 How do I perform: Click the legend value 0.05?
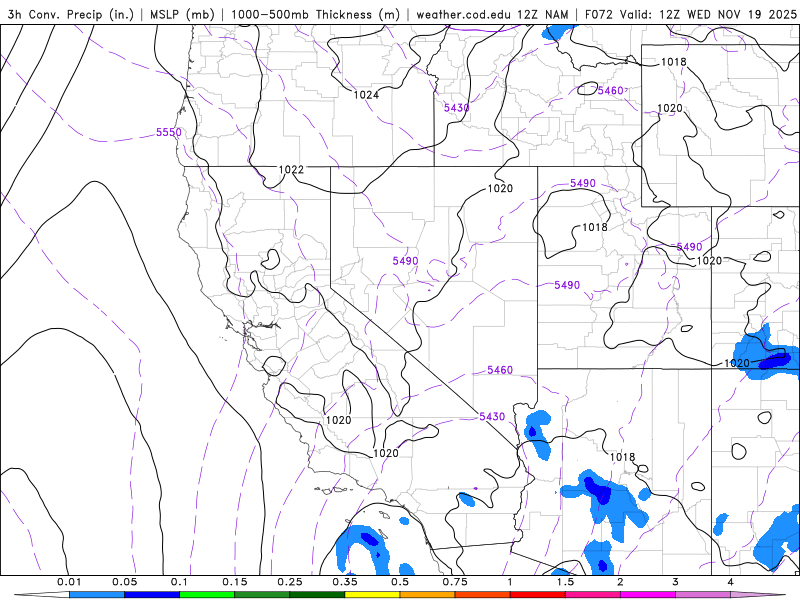[124, 582]
